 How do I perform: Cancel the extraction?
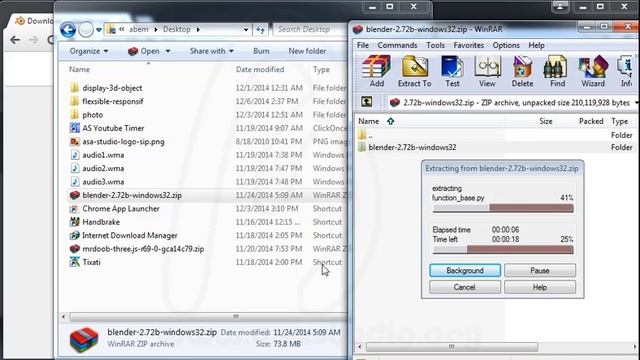(x=465, y=287)
